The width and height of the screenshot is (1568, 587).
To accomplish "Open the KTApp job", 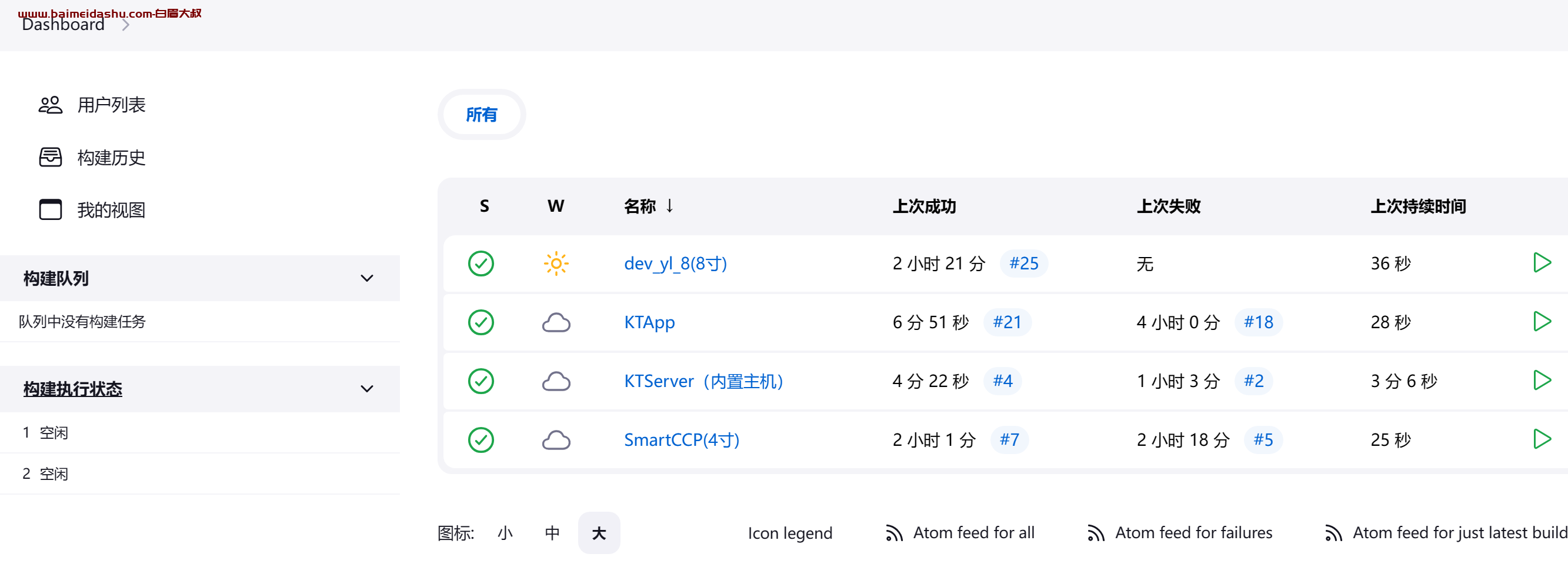I will click(x=649, y=322).
